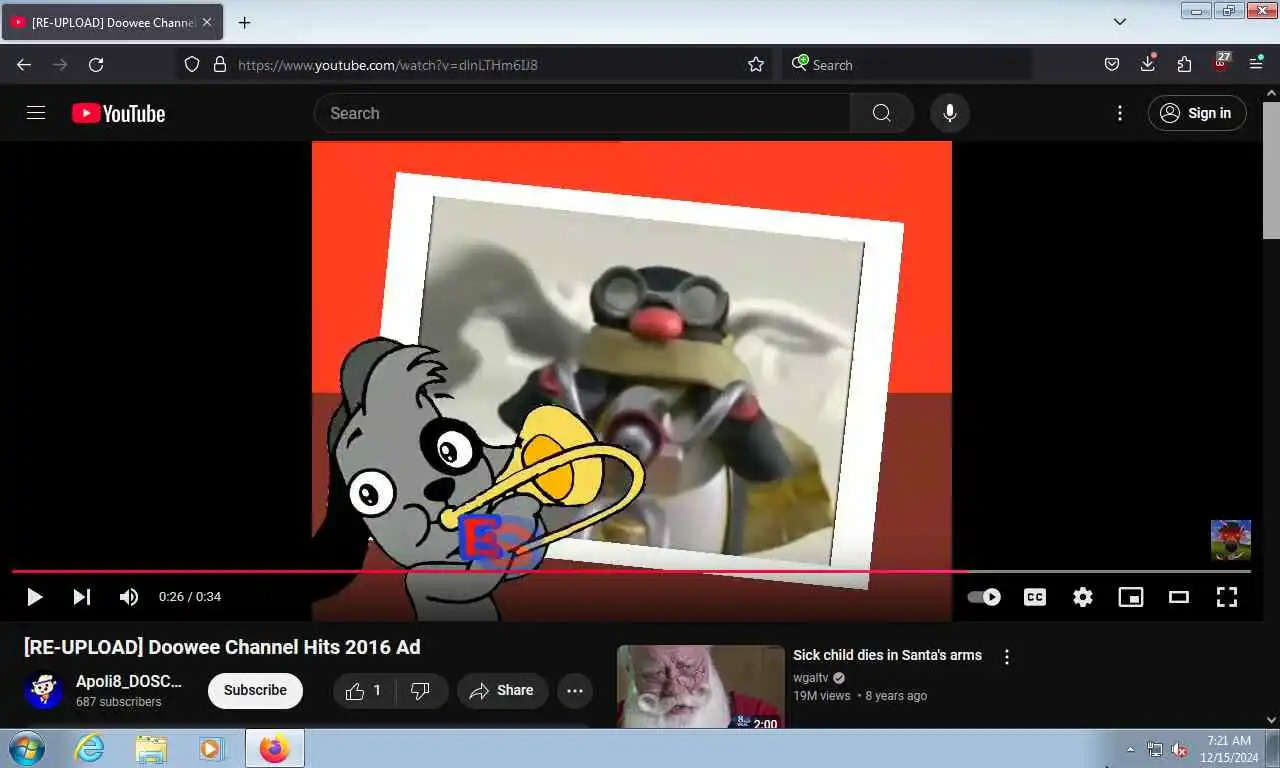Open Sick child dies in Santa's arms thumbnail

coord(701,686)
